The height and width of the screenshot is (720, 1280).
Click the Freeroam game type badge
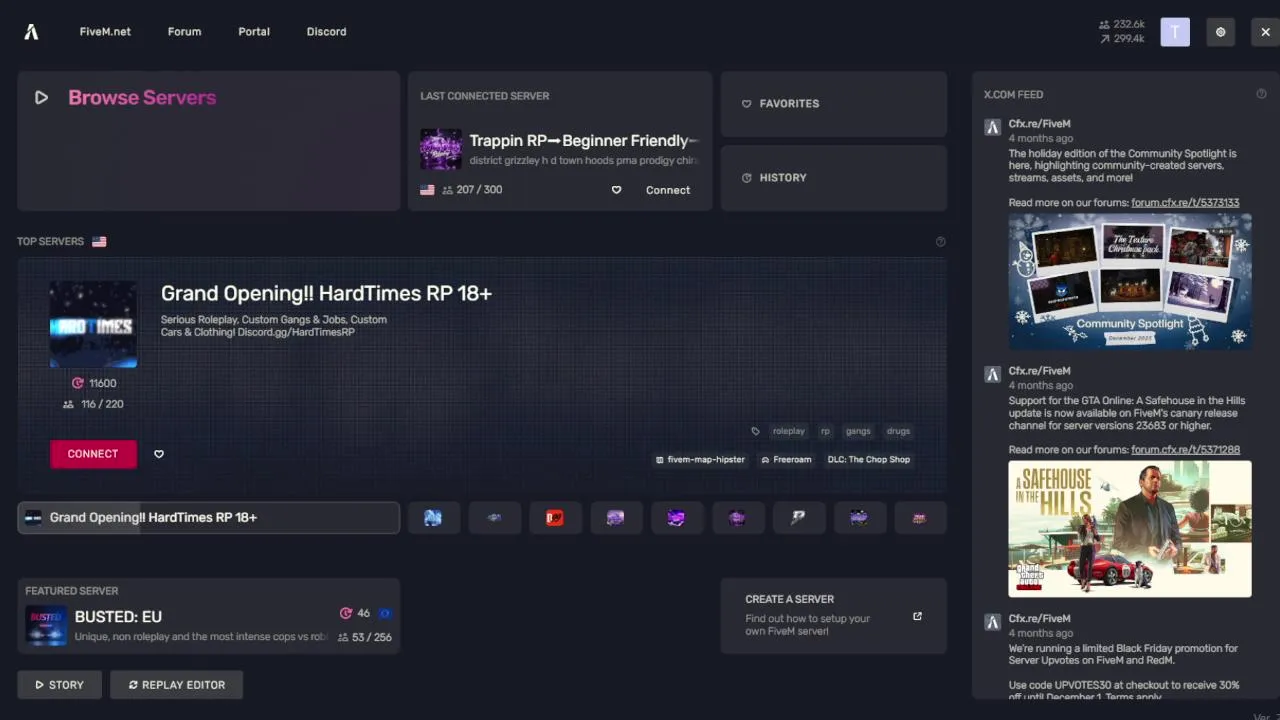tap(786, 460)
